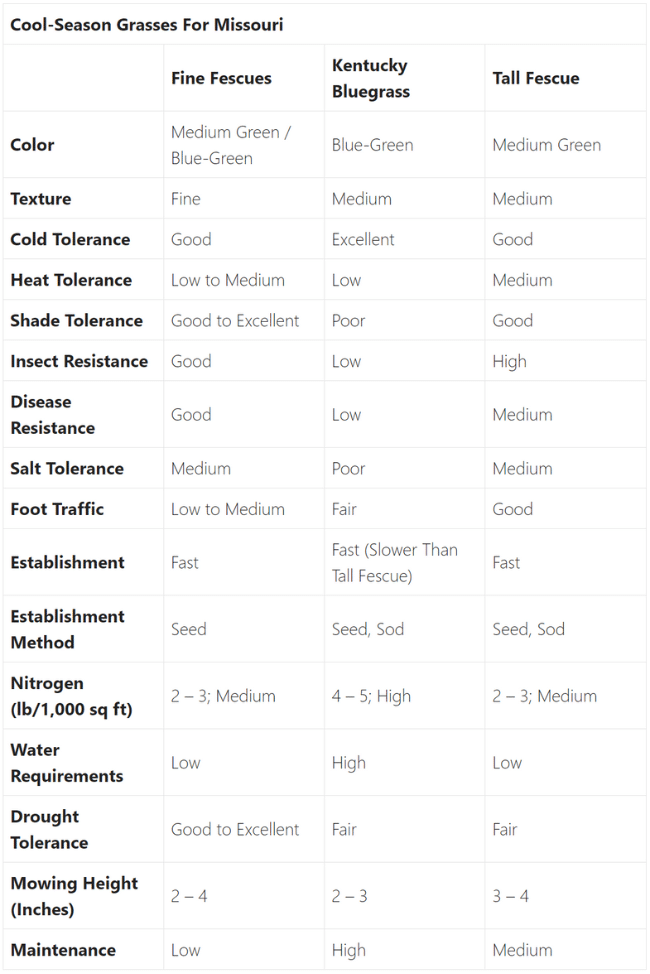
Task: Select the '3 – 4' mowing height cell
Action: click(x=510, y=896)
